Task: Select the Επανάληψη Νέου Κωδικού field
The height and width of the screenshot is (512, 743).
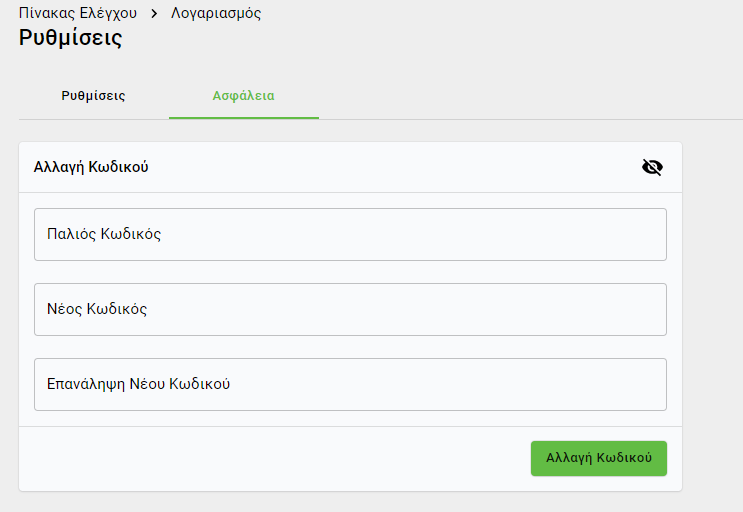Action: (350, 384)
